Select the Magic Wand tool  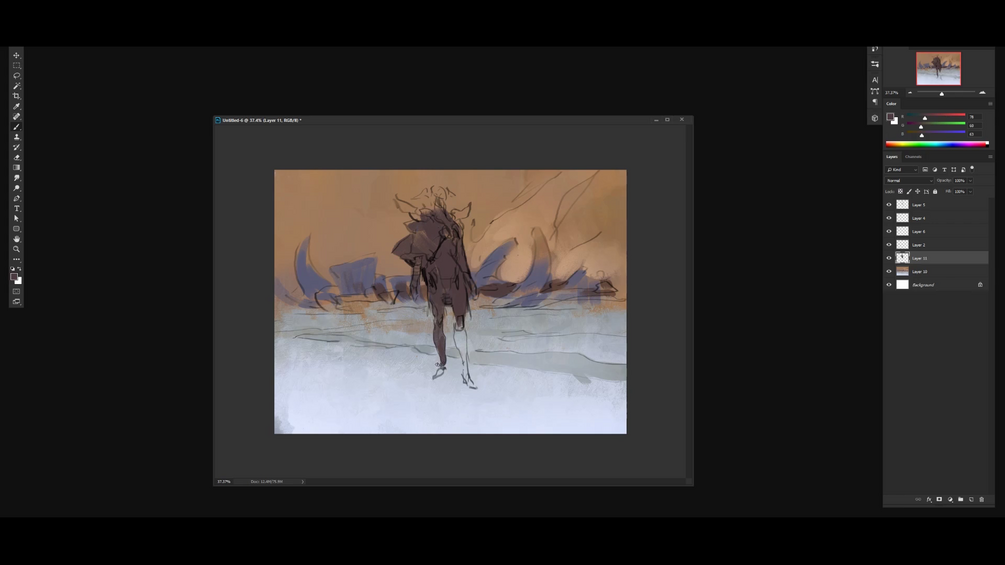17,86
